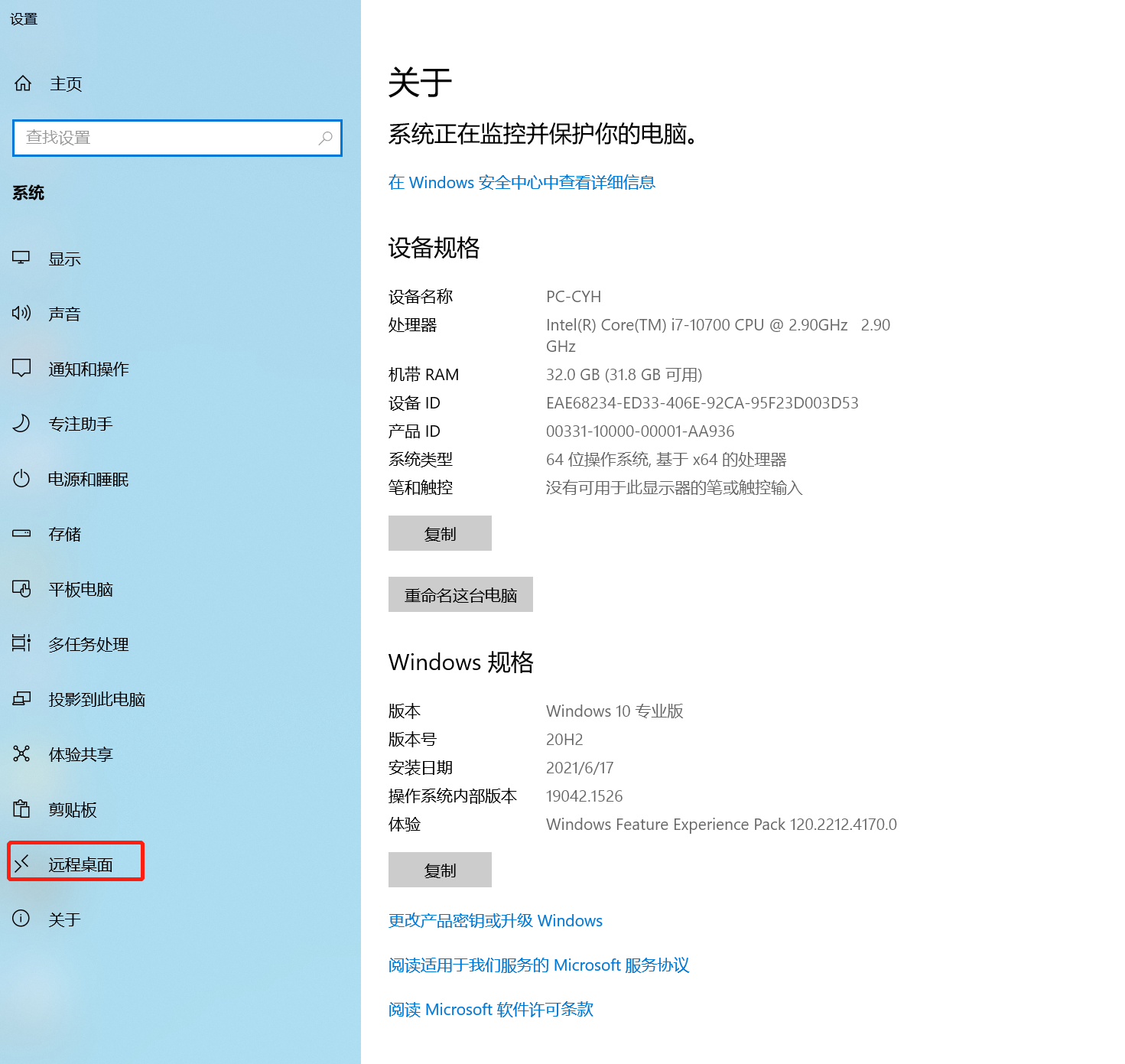
Task: Click install date 2021/6/17
Action: coord(580,768)
